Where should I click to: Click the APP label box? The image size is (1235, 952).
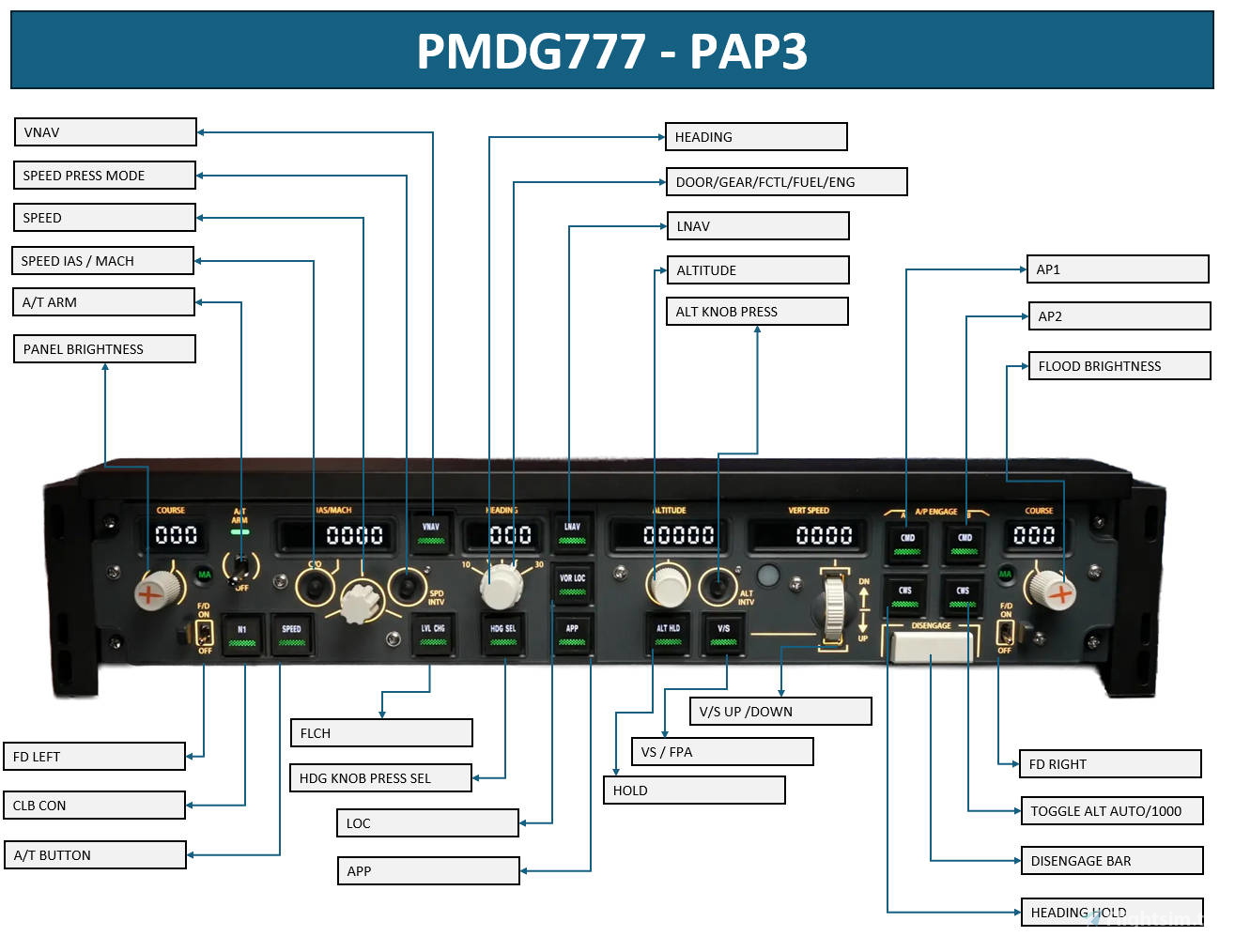click(x=428, y=871)
